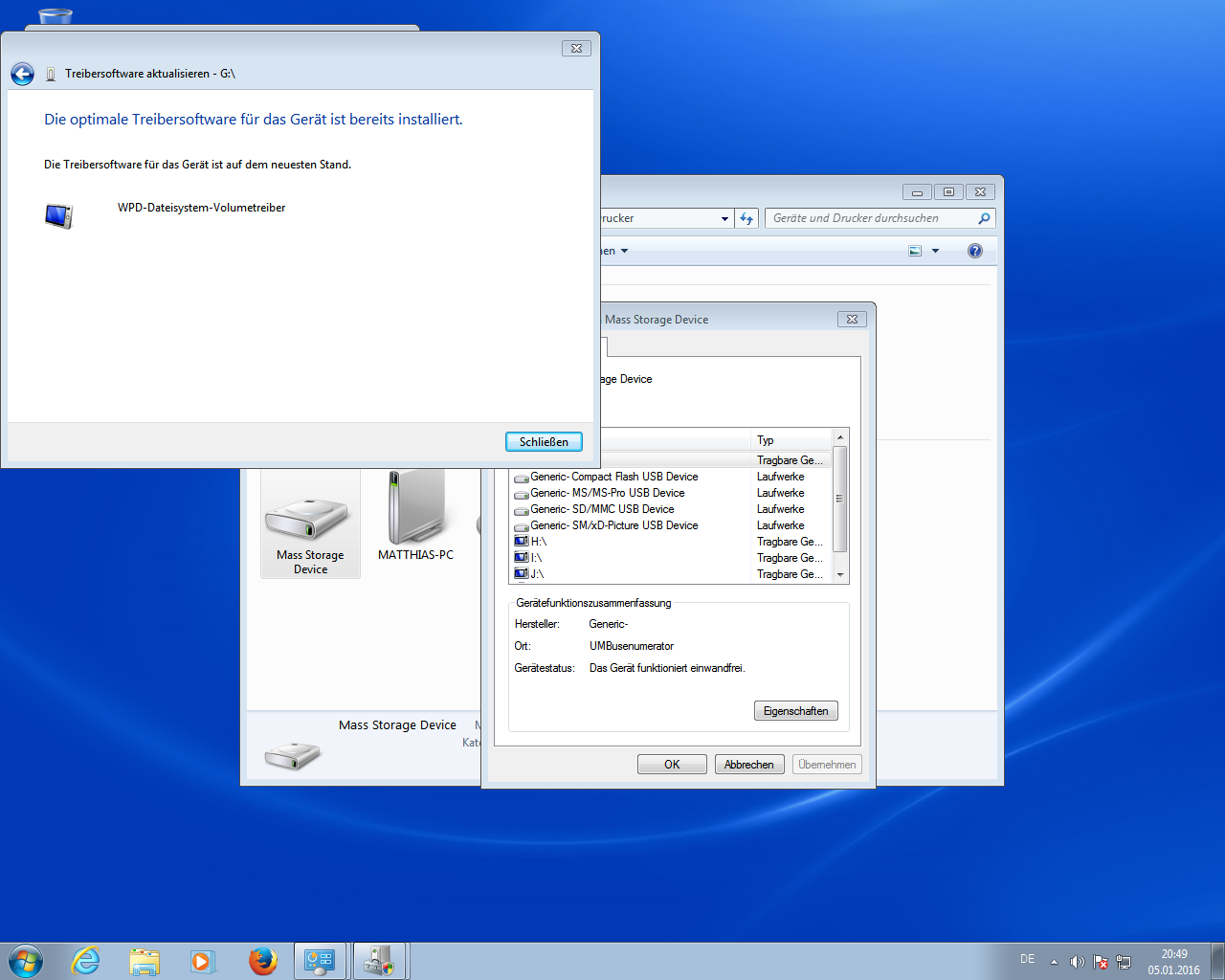Select WPD-Dateisystem-Volumetreiber text
This screenshot has height=980, width=1225.
pyautogui.click(x=201, y=208)
